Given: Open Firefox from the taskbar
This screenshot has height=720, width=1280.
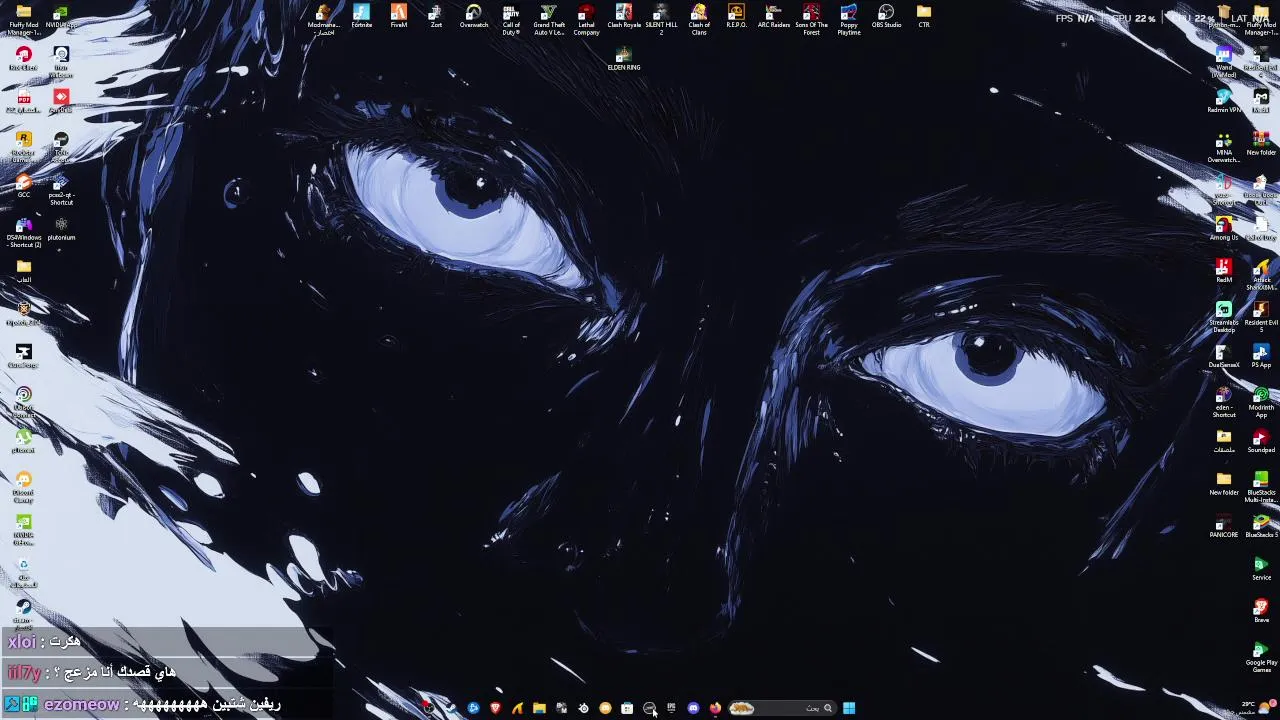Looking at the screenshot, I should pos(716,708).
